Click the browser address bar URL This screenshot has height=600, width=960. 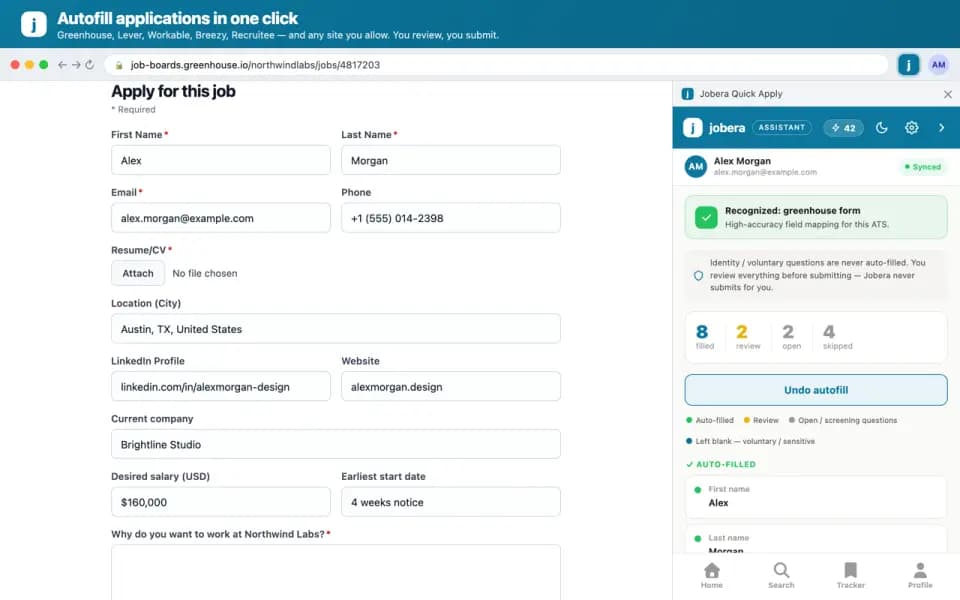255,65
